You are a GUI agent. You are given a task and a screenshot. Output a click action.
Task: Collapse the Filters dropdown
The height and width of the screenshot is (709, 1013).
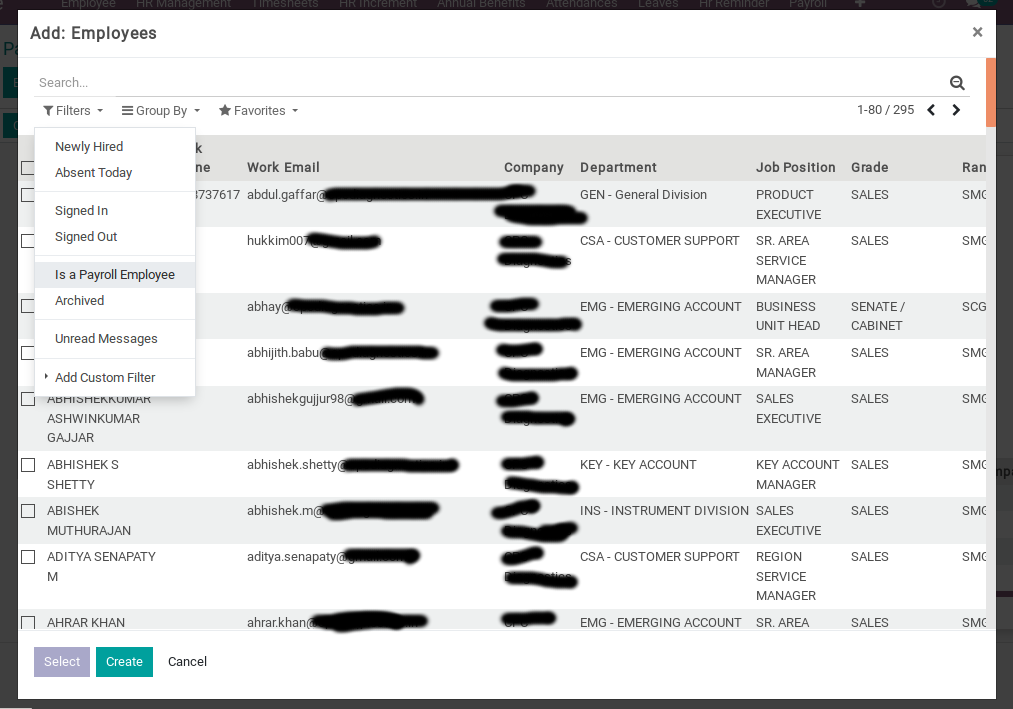coord(67,111)
